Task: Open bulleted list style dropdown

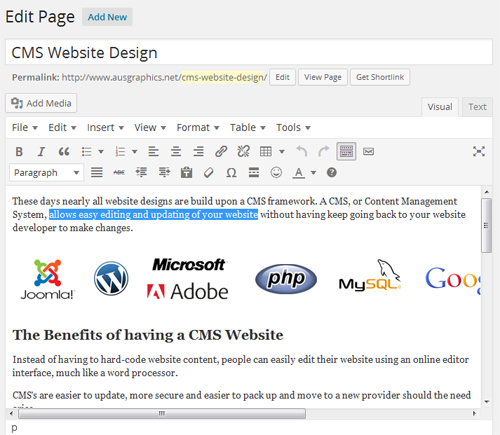Action: point(101,152)
